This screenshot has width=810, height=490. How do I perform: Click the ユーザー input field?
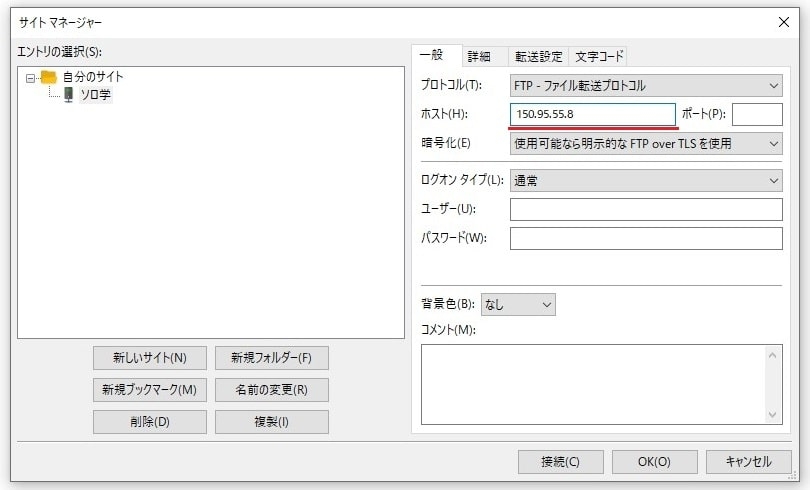click(x=645, y=209)
